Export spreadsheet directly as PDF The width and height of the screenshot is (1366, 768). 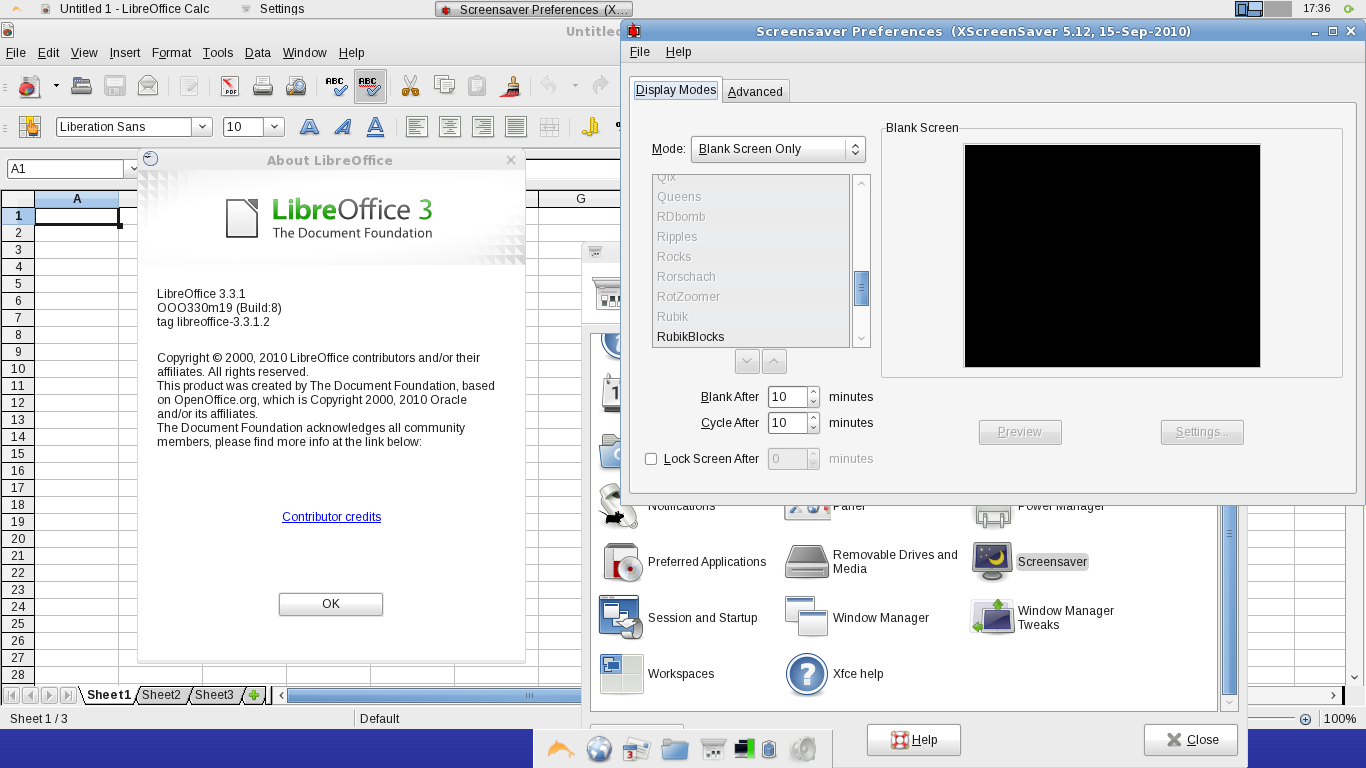(x=230, y=86)
